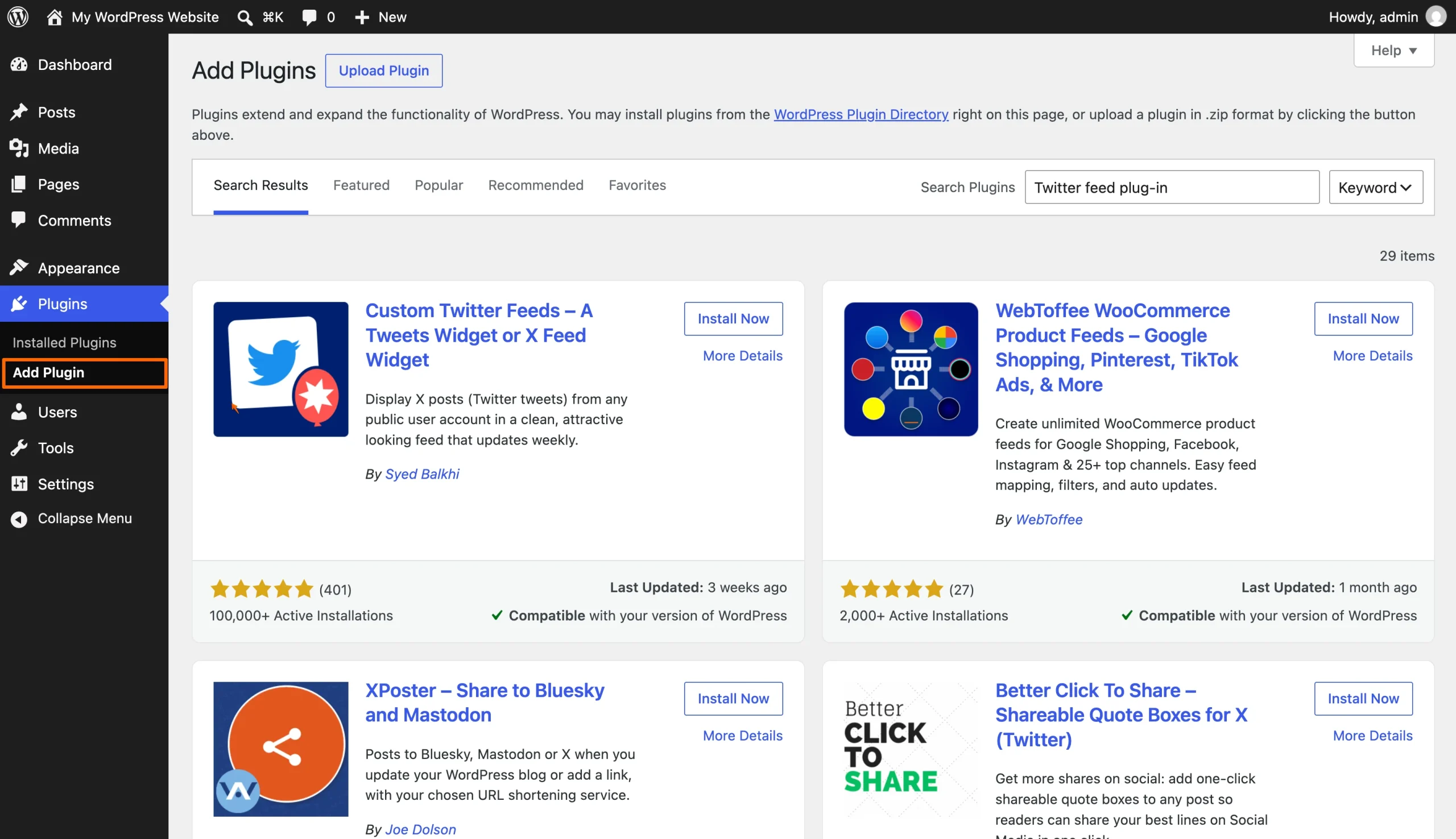This screenshot has height=839, width=1456.
Task: Open the comments bubble in admin bar
Action: 309,17
